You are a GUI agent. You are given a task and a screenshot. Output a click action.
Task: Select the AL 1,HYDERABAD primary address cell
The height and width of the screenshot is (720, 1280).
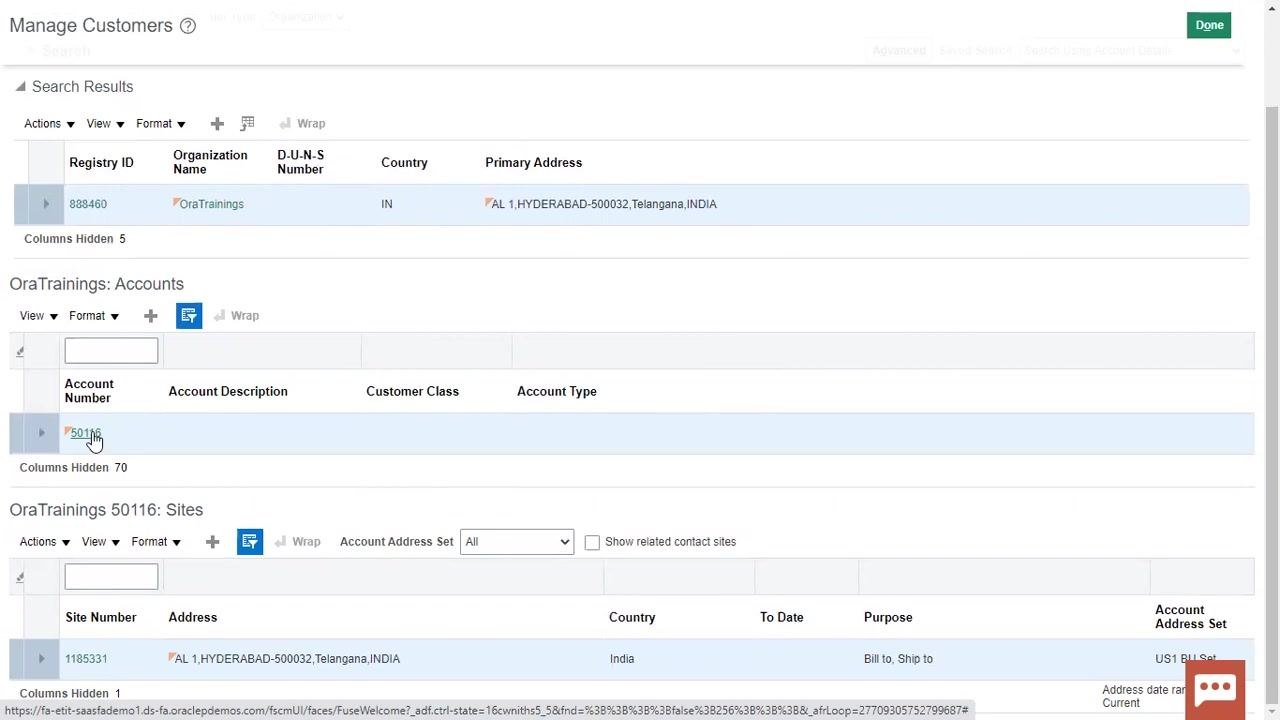tap(604, 204)
